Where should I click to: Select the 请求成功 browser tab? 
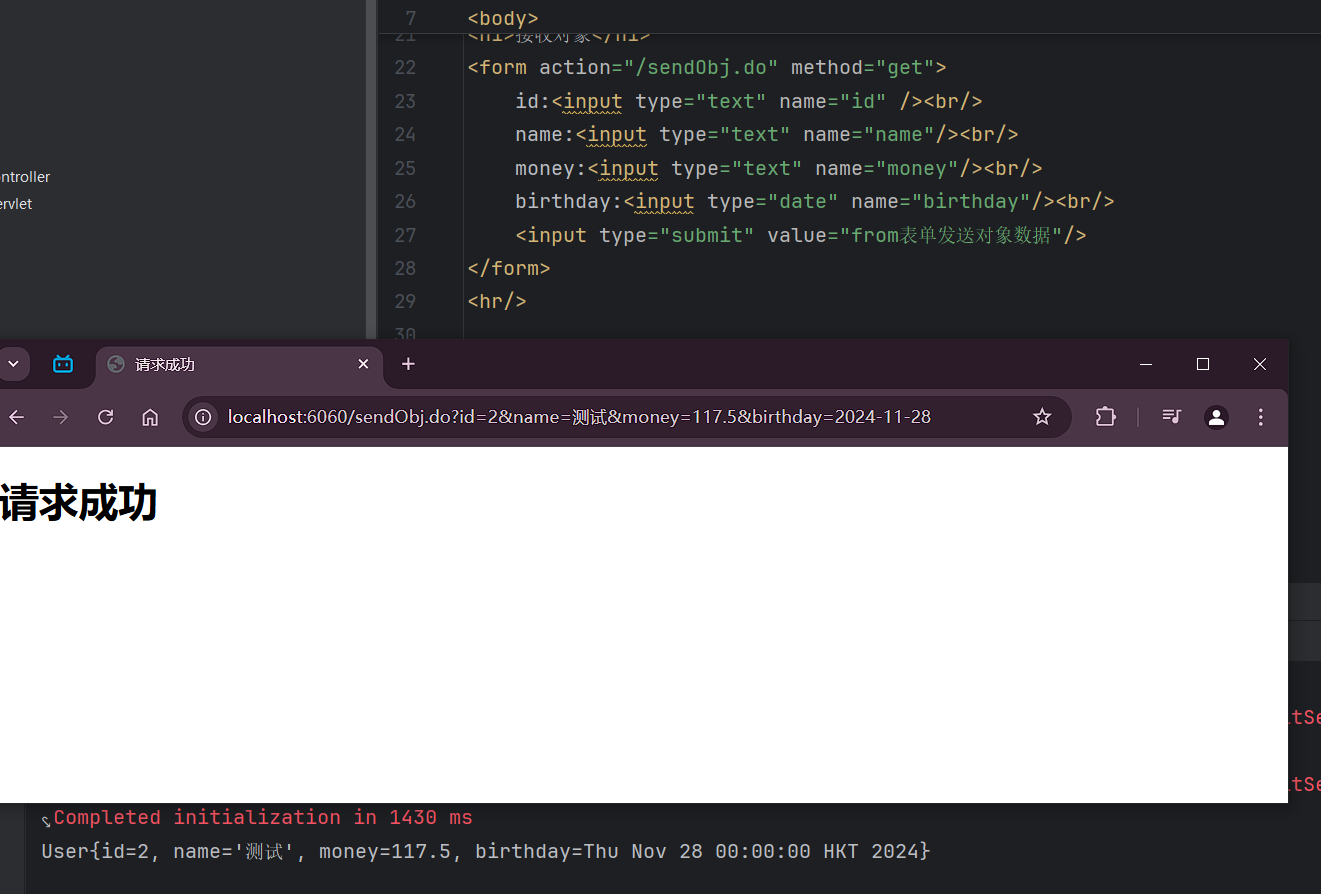[220, 365]
